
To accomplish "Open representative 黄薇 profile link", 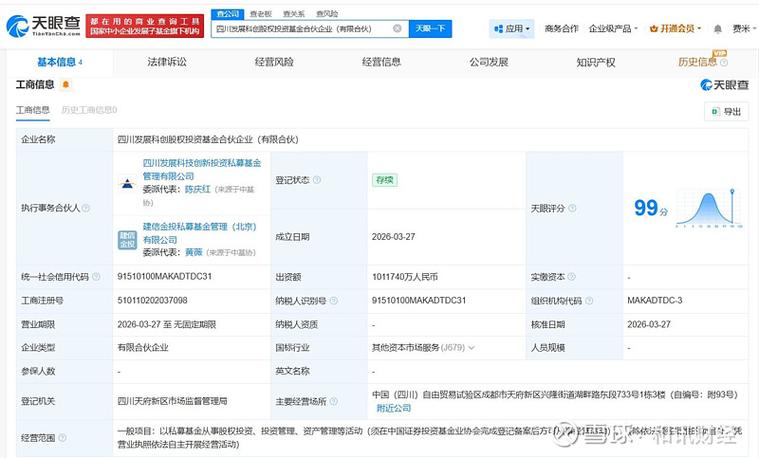I will click(194, 252).
